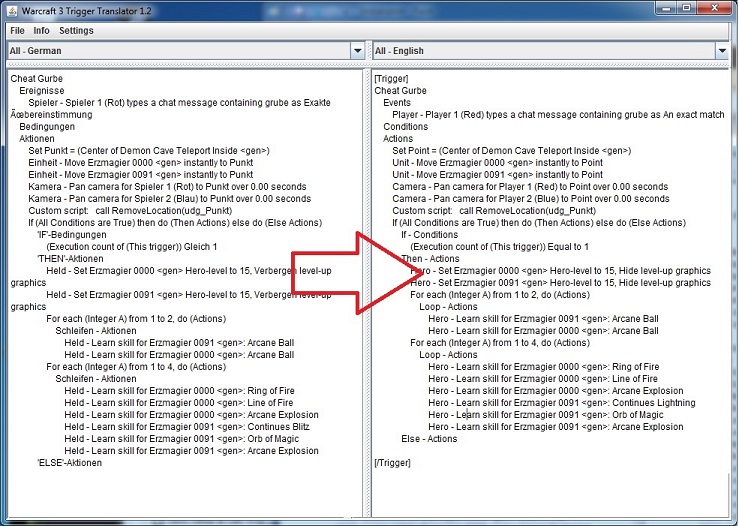
Task: Click 'Held - Learn skill ... Continues Blitz' line
Action: point(187,427)
